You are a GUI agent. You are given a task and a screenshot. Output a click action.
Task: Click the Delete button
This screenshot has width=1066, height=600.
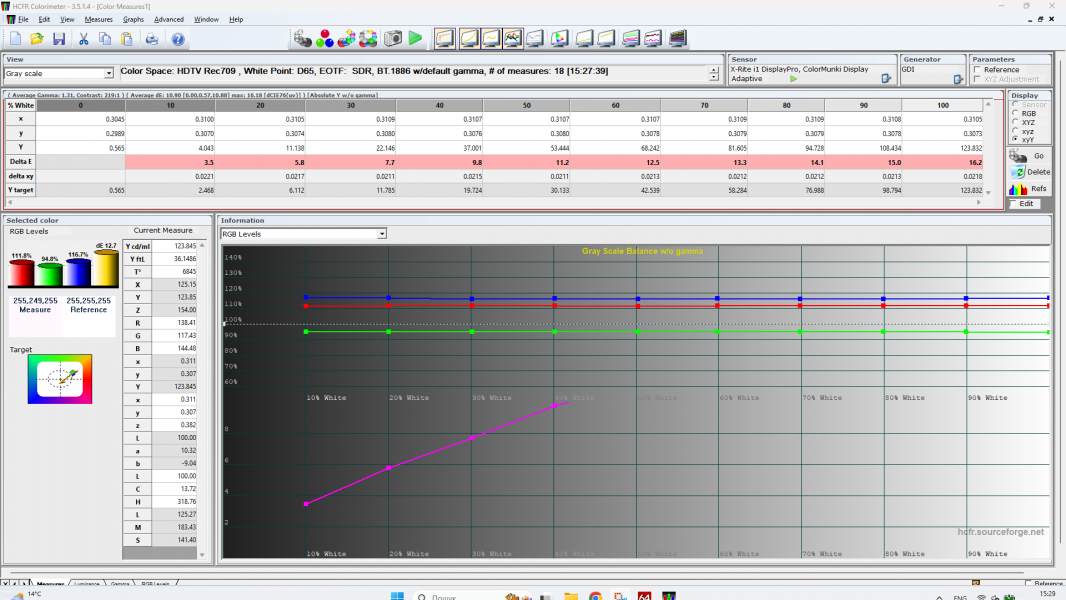click(x=1029, y=172)
